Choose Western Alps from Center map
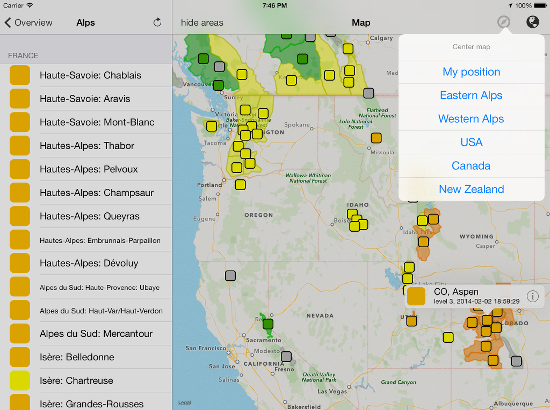The width and height of the screenshot is (550, 410). [471, 119]
